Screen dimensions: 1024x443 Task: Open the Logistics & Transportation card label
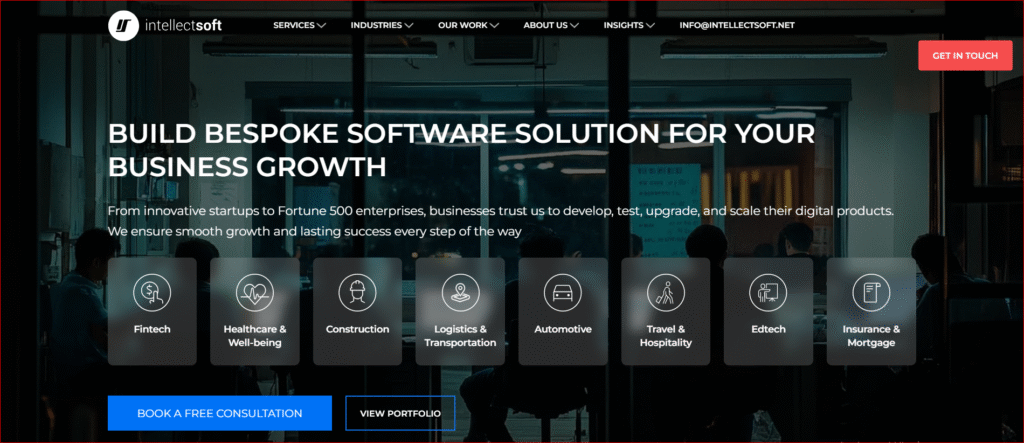click(x=460, y=336)
